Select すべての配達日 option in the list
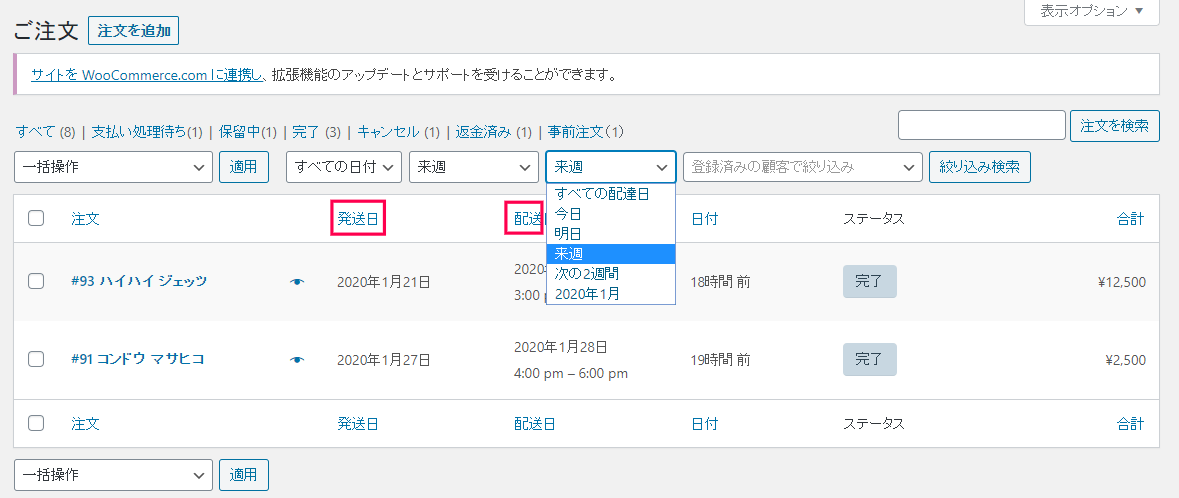The image size is (1179, 498). tap(602, 194)
